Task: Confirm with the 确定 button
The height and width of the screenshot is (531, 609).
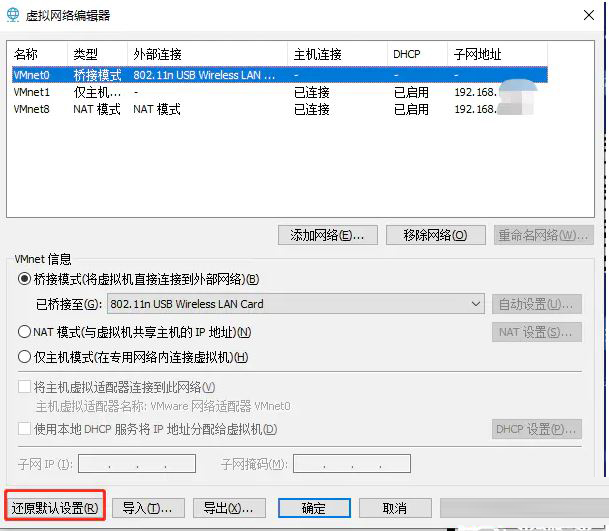Action: (314, 508)
